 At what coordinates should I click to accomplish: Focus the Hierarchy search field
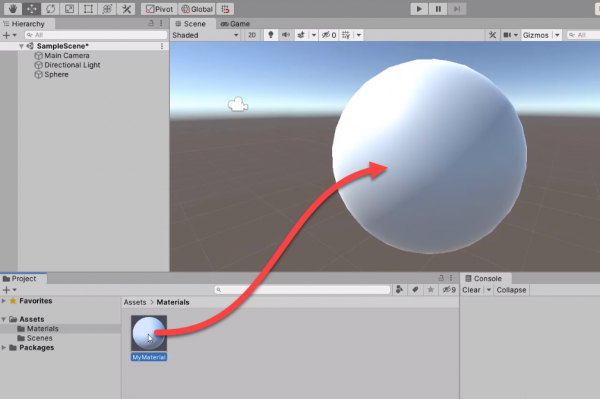point(96,35)
